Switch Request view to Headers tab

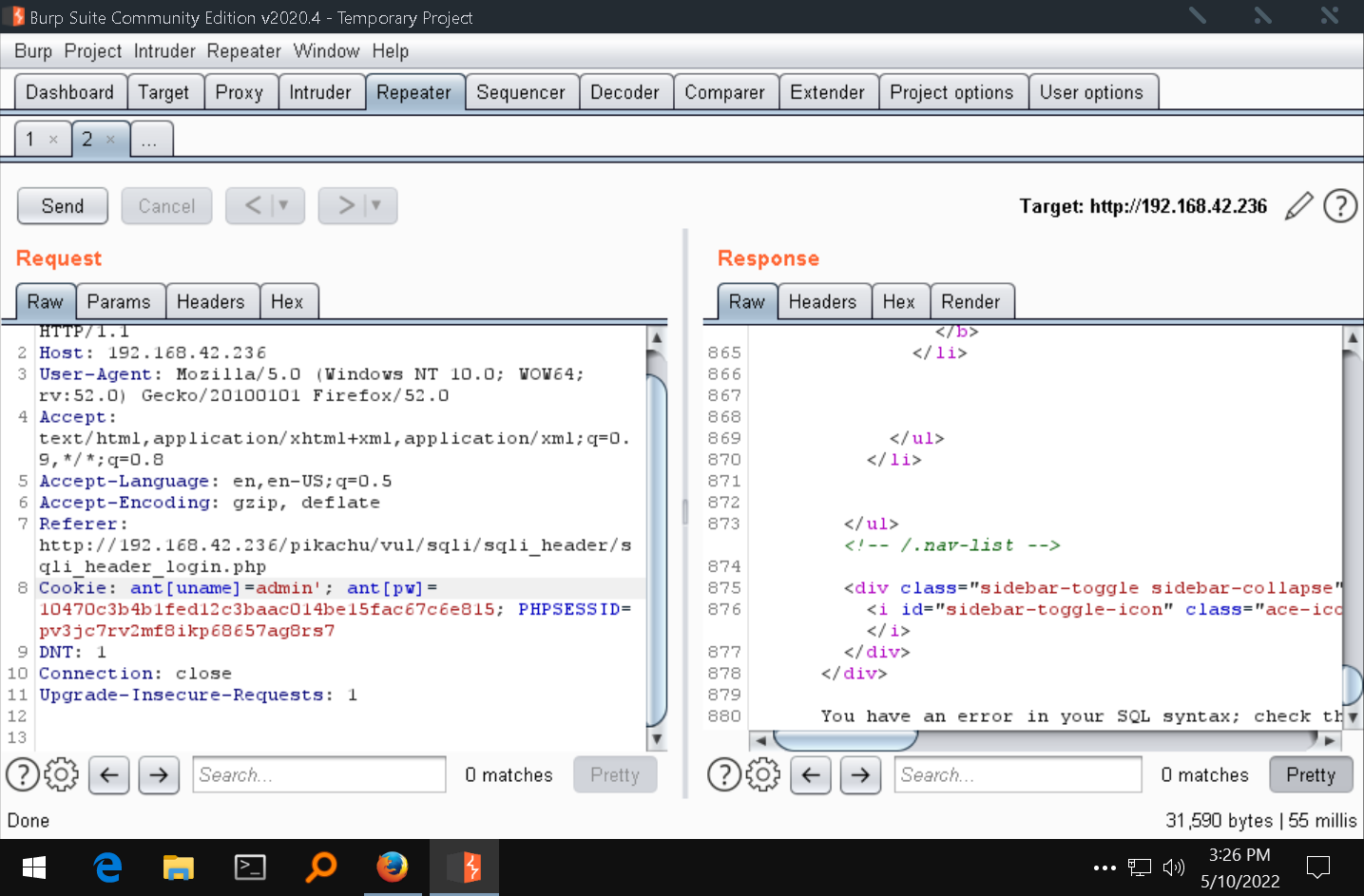[211, 302]
